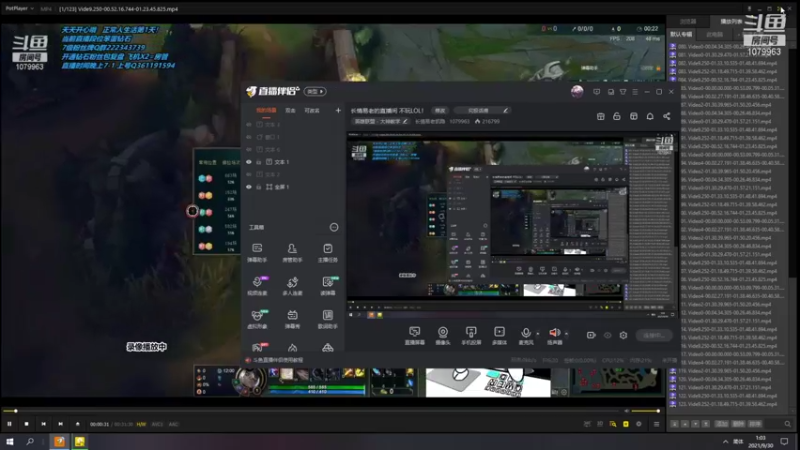Image resolution: width=800 pixels, height=450 pixels.
Task: Click the 麦克风 microphone icon
Action: 526,333
